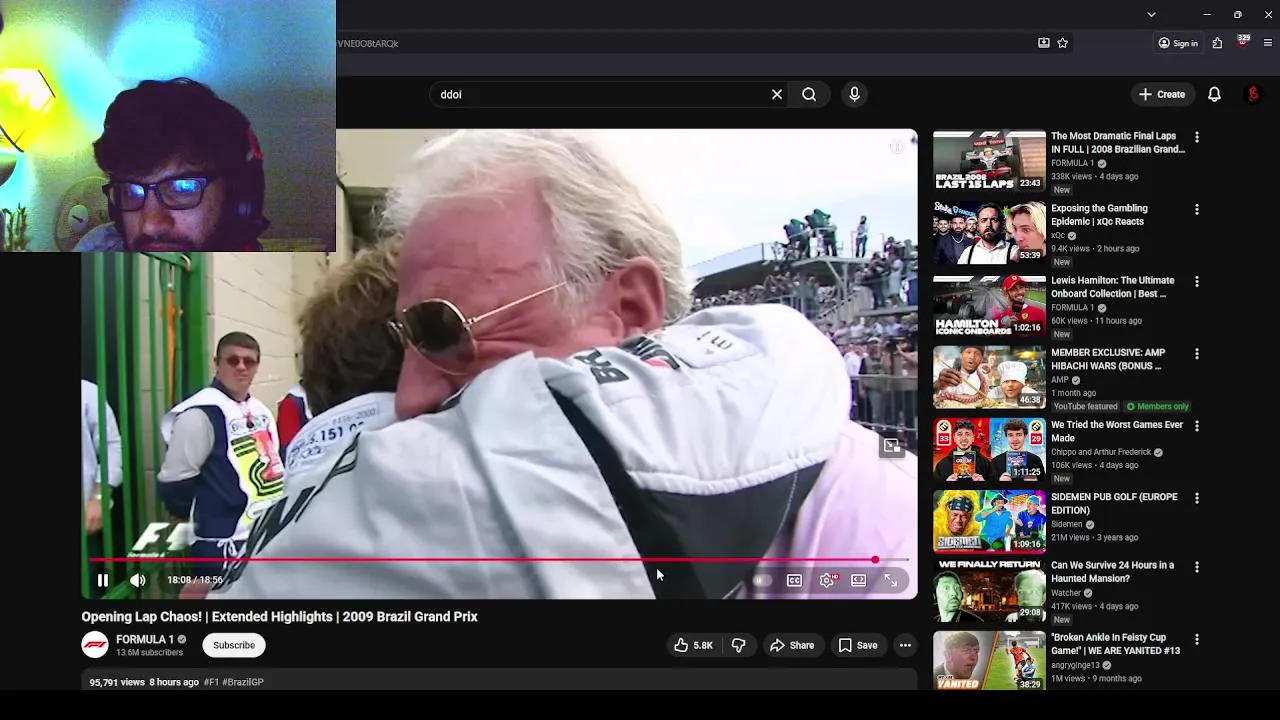Image resolution: width=1280 pixels, height=720 pixels.
Task: Click browser install app icon
Action: (1044, 43)
